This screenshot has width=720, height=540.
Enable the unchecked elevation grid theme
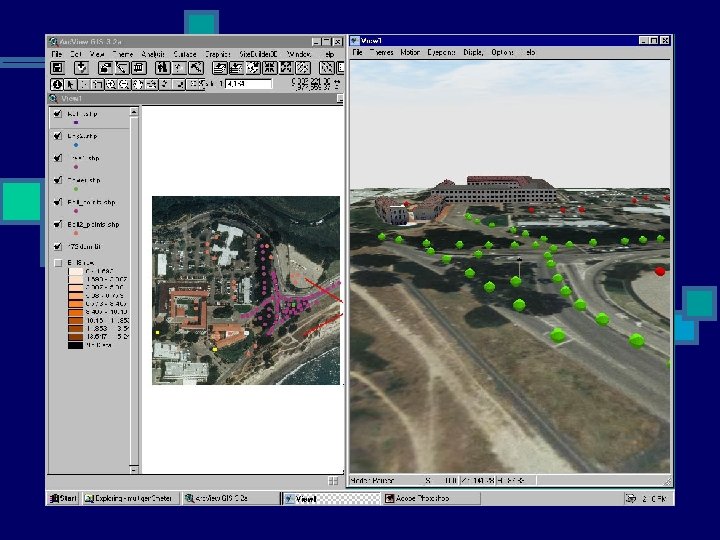click(58, 263)
